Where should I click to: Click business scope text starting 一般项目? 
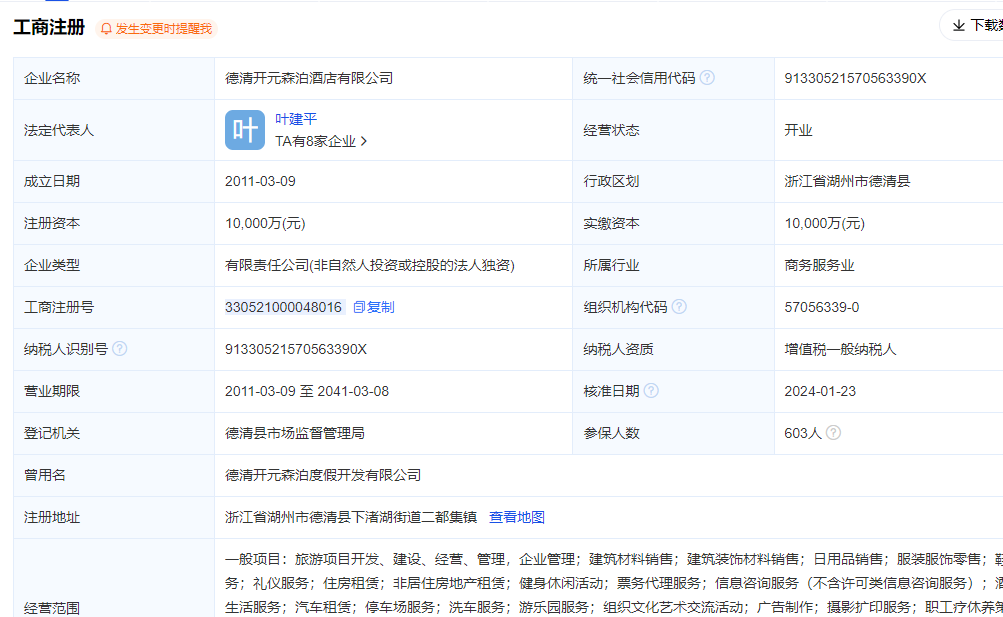click(x=613, y=583)
